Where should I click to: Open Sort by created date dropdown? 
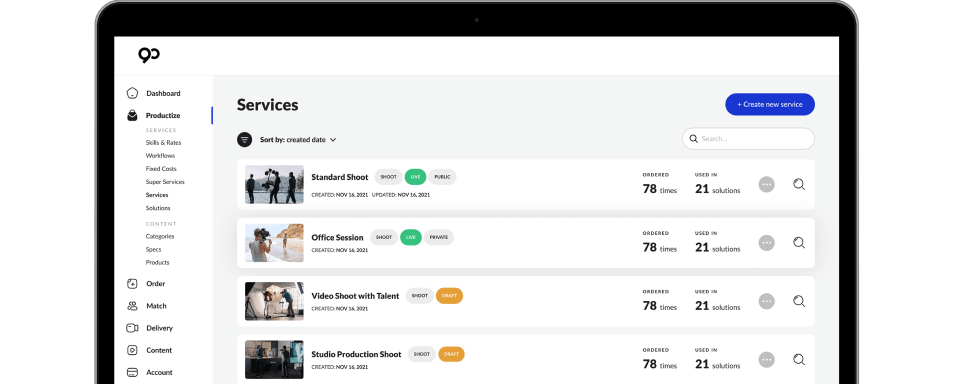pos(298,140)
